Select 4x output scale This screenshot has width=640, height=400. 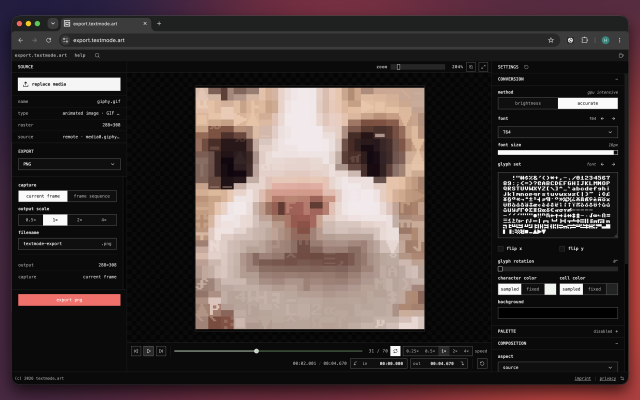pos(104,220)
